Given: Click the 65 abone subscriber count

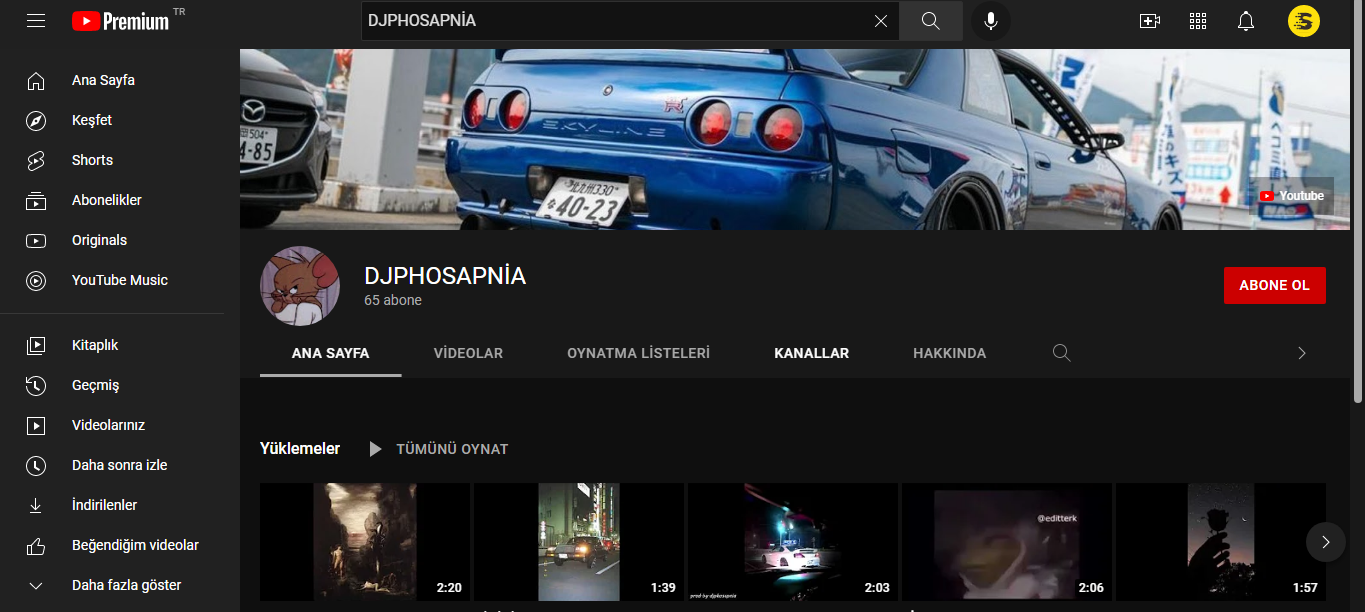Looking at the screenshot, I should pyautogui.click(x=393, y=300).
